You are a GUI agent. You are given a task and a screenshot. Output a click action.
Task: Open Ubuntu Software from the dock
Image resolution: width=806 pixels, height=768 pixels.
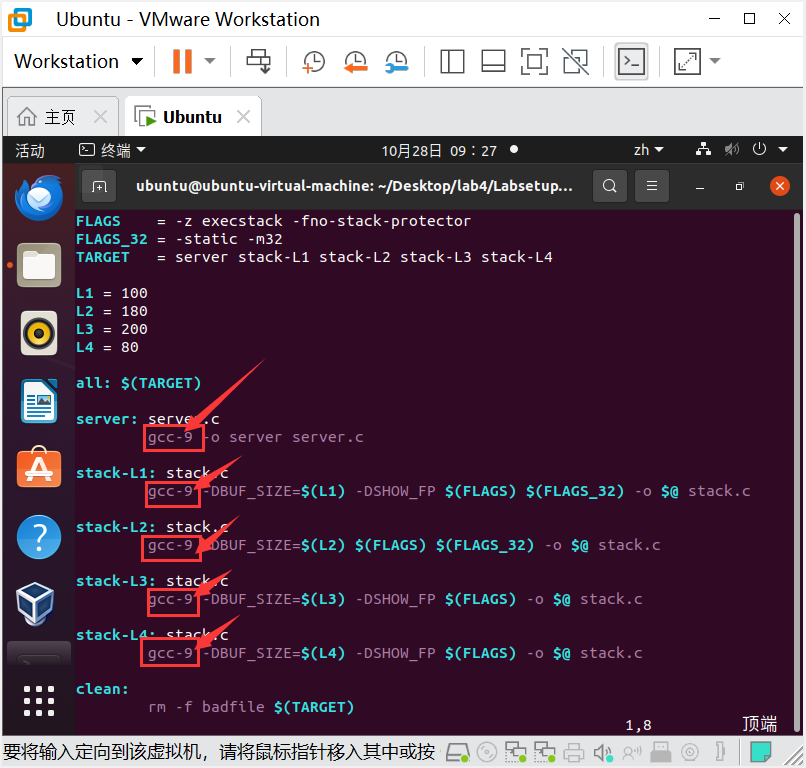pos(38,467)
